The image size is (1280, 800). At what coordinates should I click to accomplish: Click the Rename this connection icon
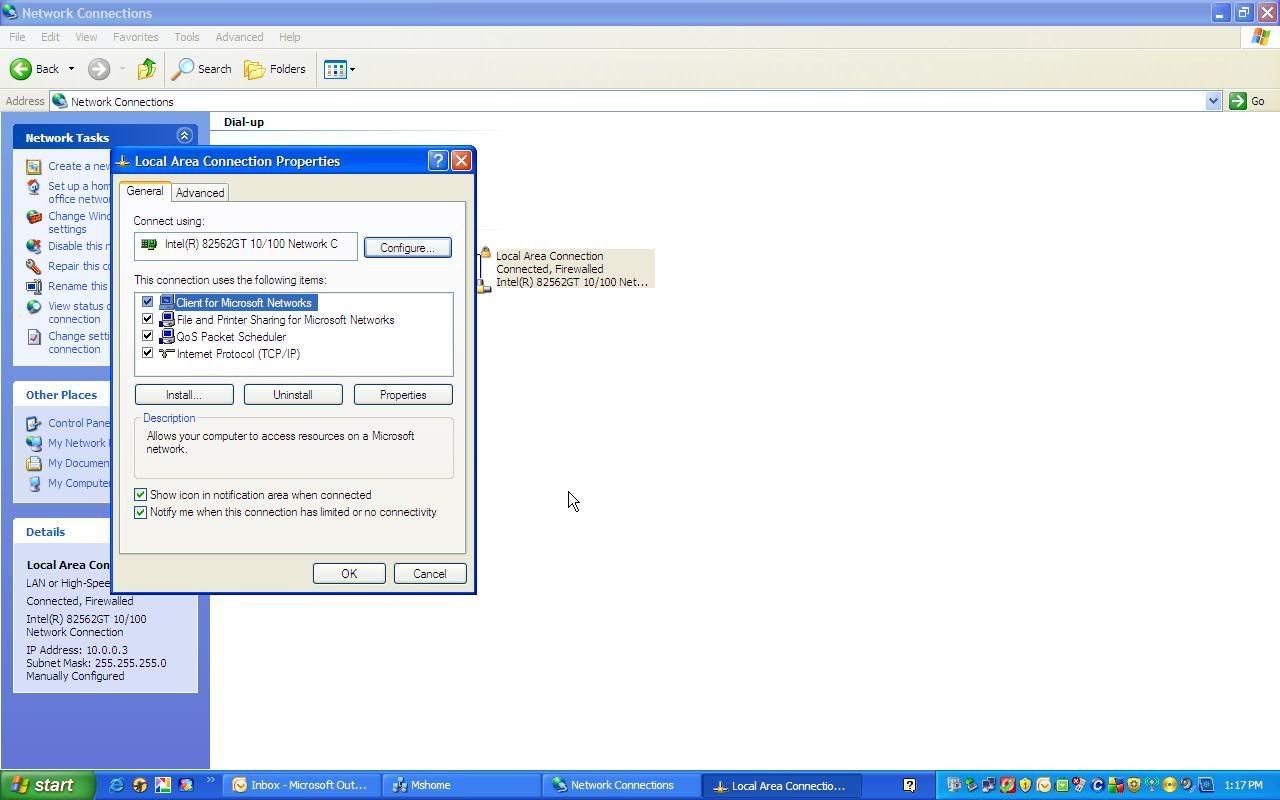click(x=34, y=286)
